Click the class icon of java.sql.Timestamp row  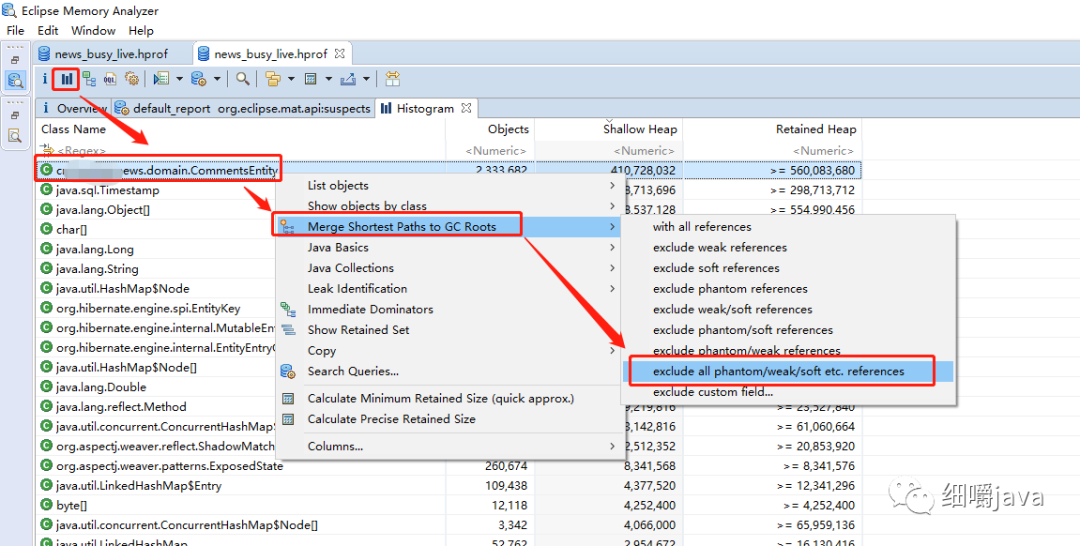[x=47, y=190]
